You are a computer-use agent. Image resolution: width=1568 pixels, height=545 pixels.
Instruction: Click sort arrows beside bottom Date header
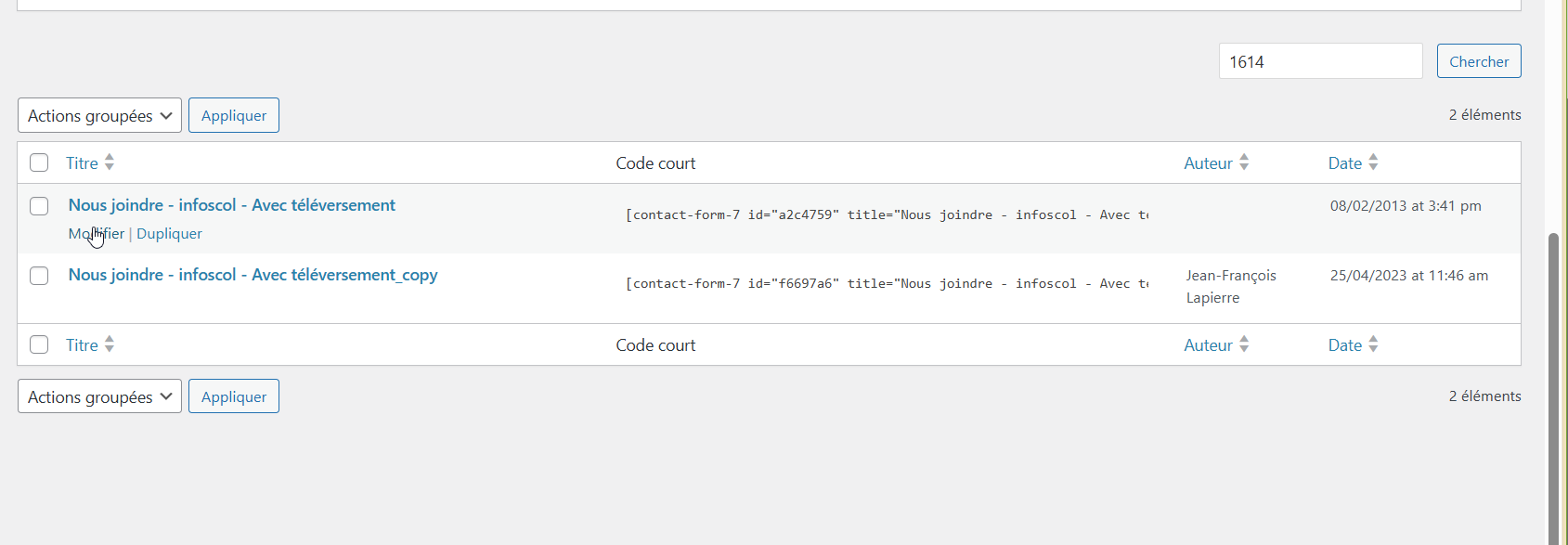[1373, 344]
